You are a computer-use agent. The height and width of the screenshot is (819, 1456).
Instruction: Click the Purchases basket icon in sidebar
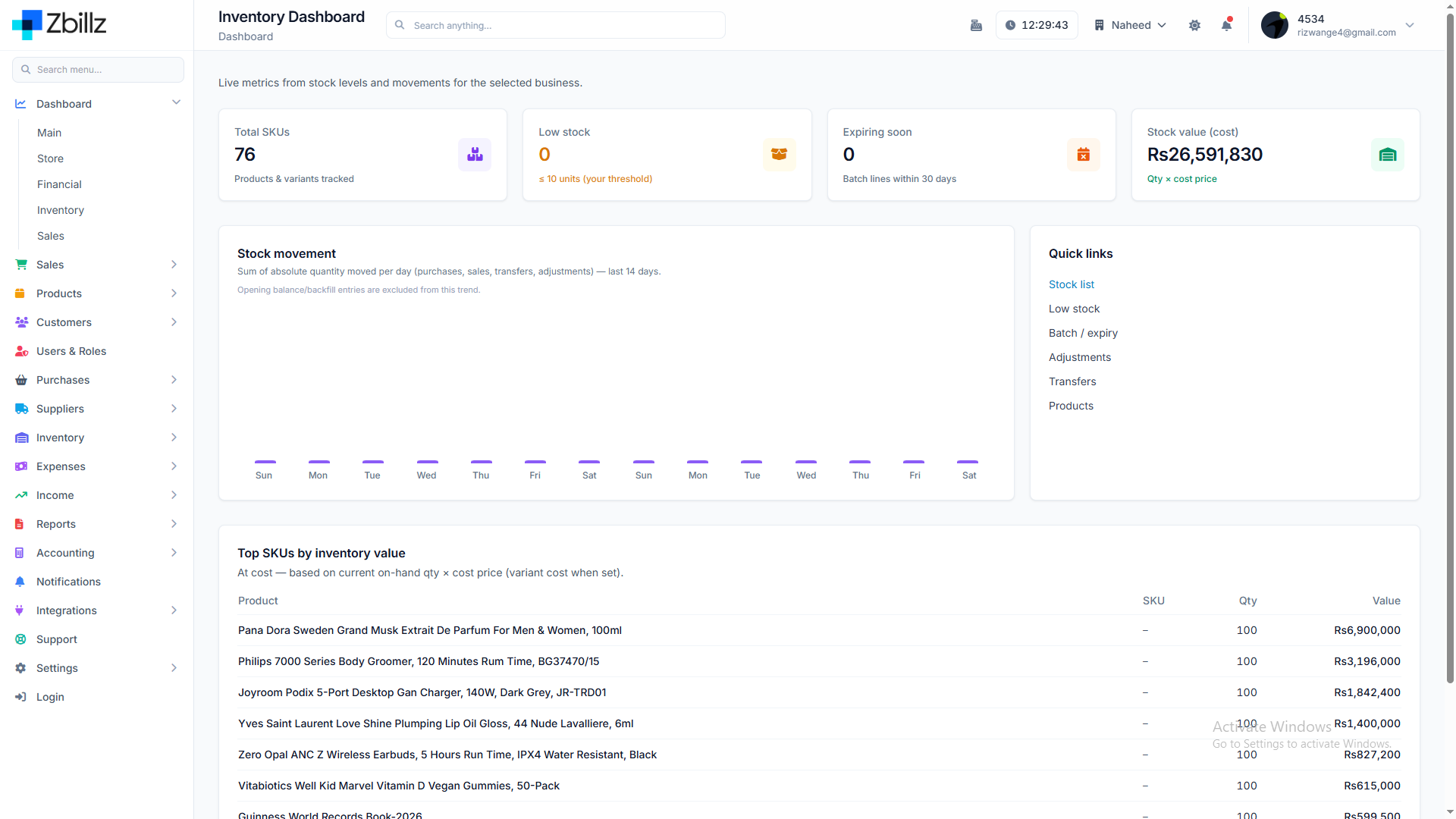click(x=20, y=380)
